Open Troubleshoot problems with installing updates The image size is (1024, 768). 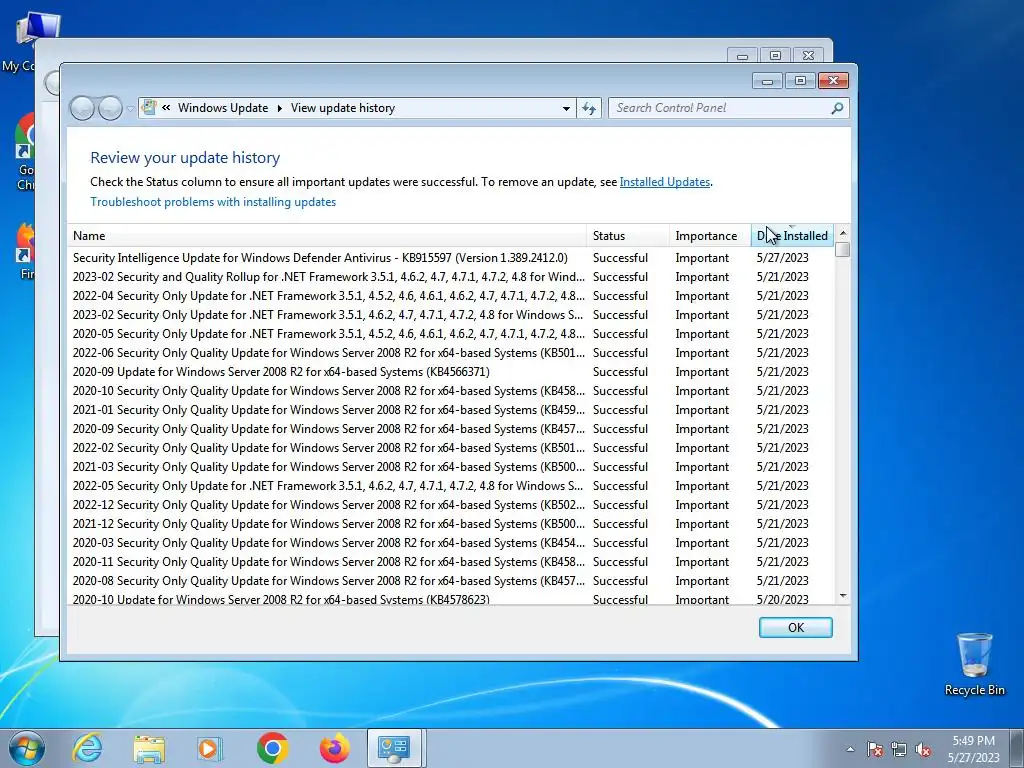click(x=213, y=202)
